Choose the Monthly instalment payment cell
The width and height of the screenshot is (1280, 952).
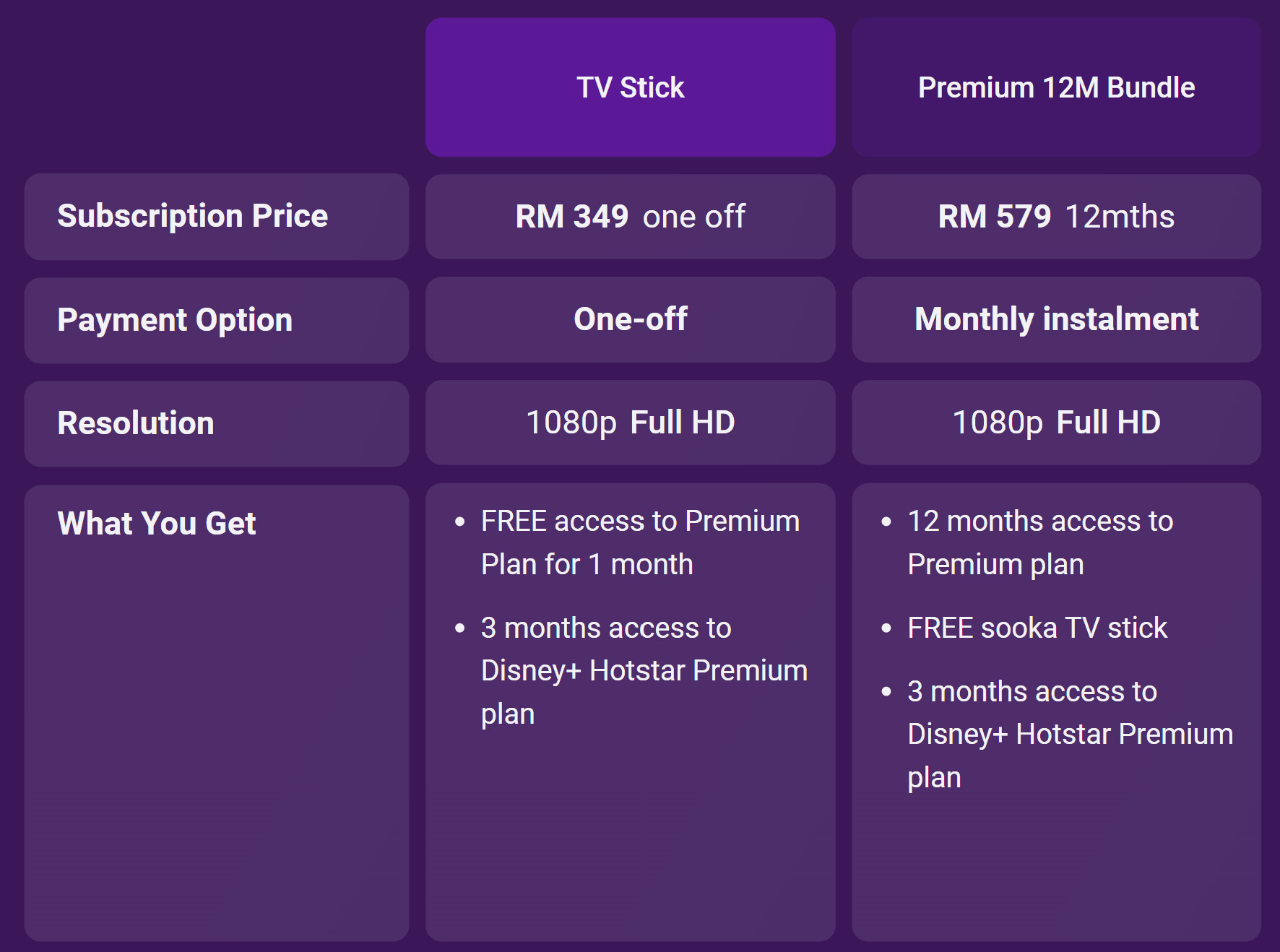pos(1056,319)
